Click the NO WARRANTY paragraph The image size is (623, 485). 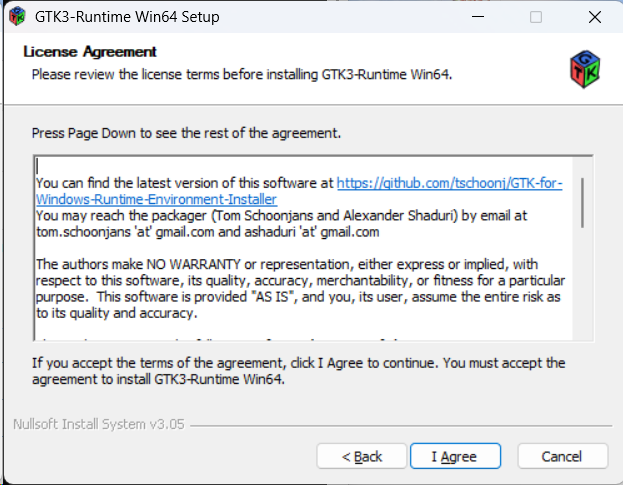[300, 289]
